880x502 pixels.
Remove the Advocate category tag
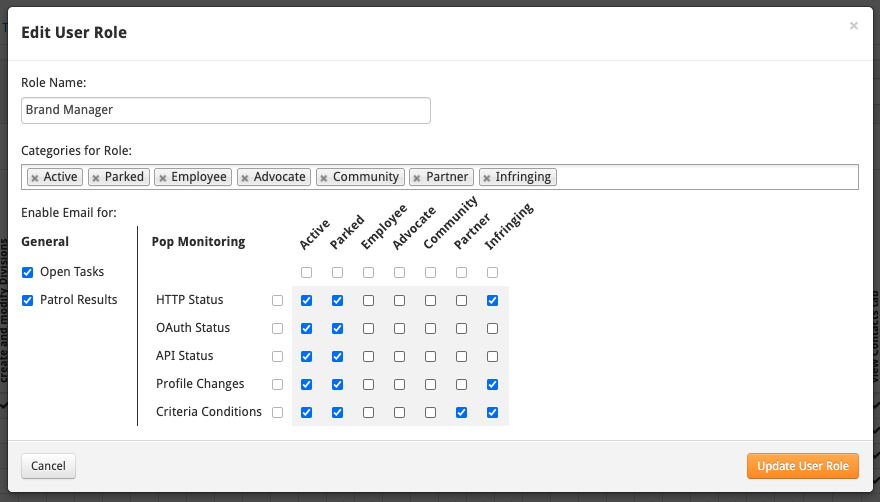click(x=245, y=177)
